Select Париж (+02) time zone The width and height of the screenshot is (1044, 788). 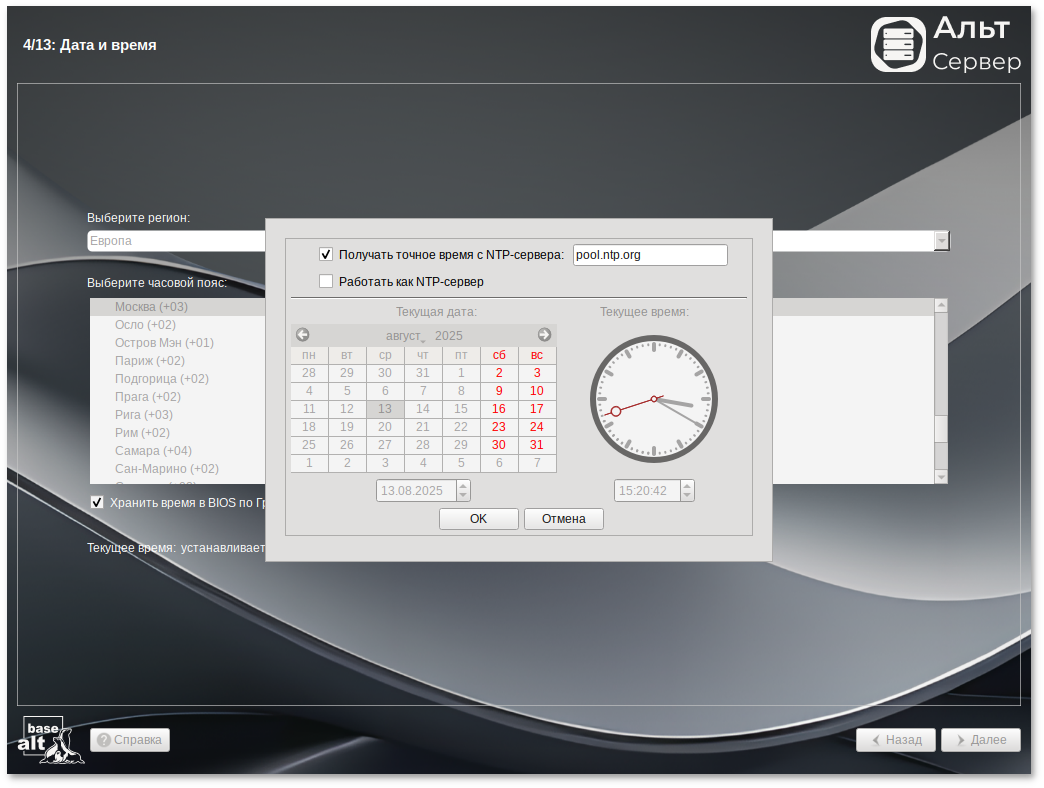(x=150, y=361)
